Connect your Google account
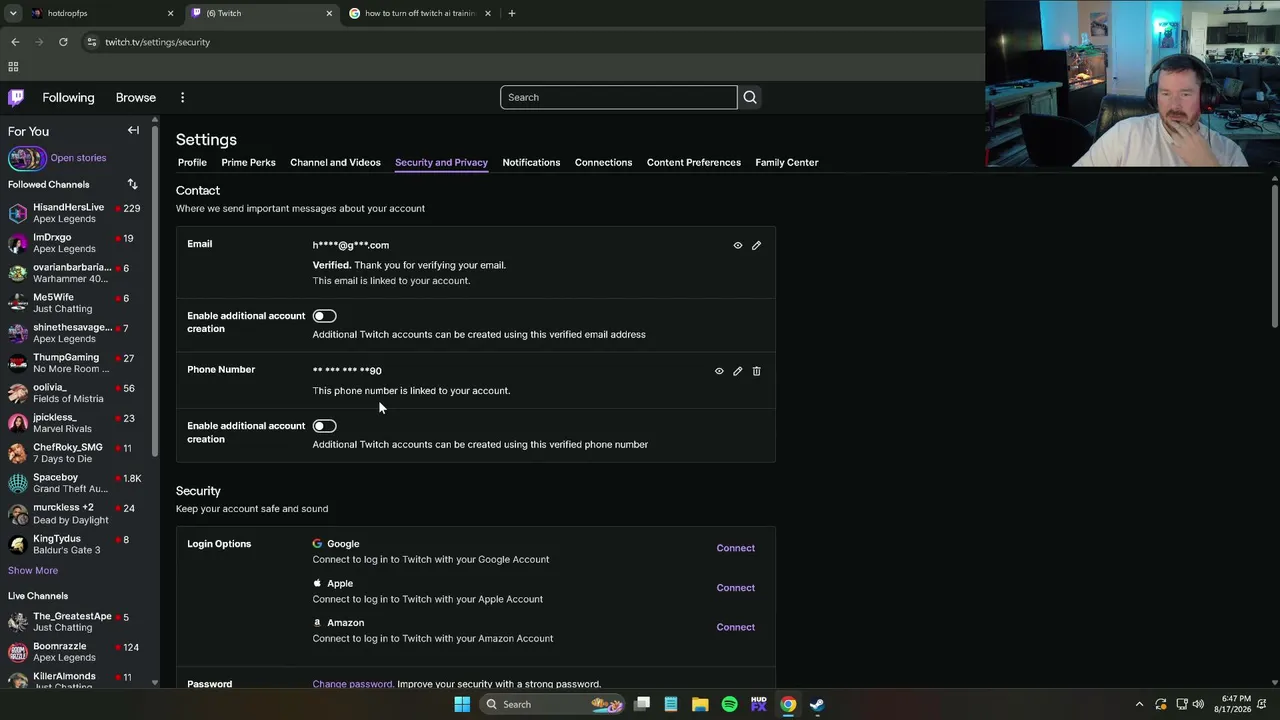Viewport: 1280px width, 720px height. (735, 548)
